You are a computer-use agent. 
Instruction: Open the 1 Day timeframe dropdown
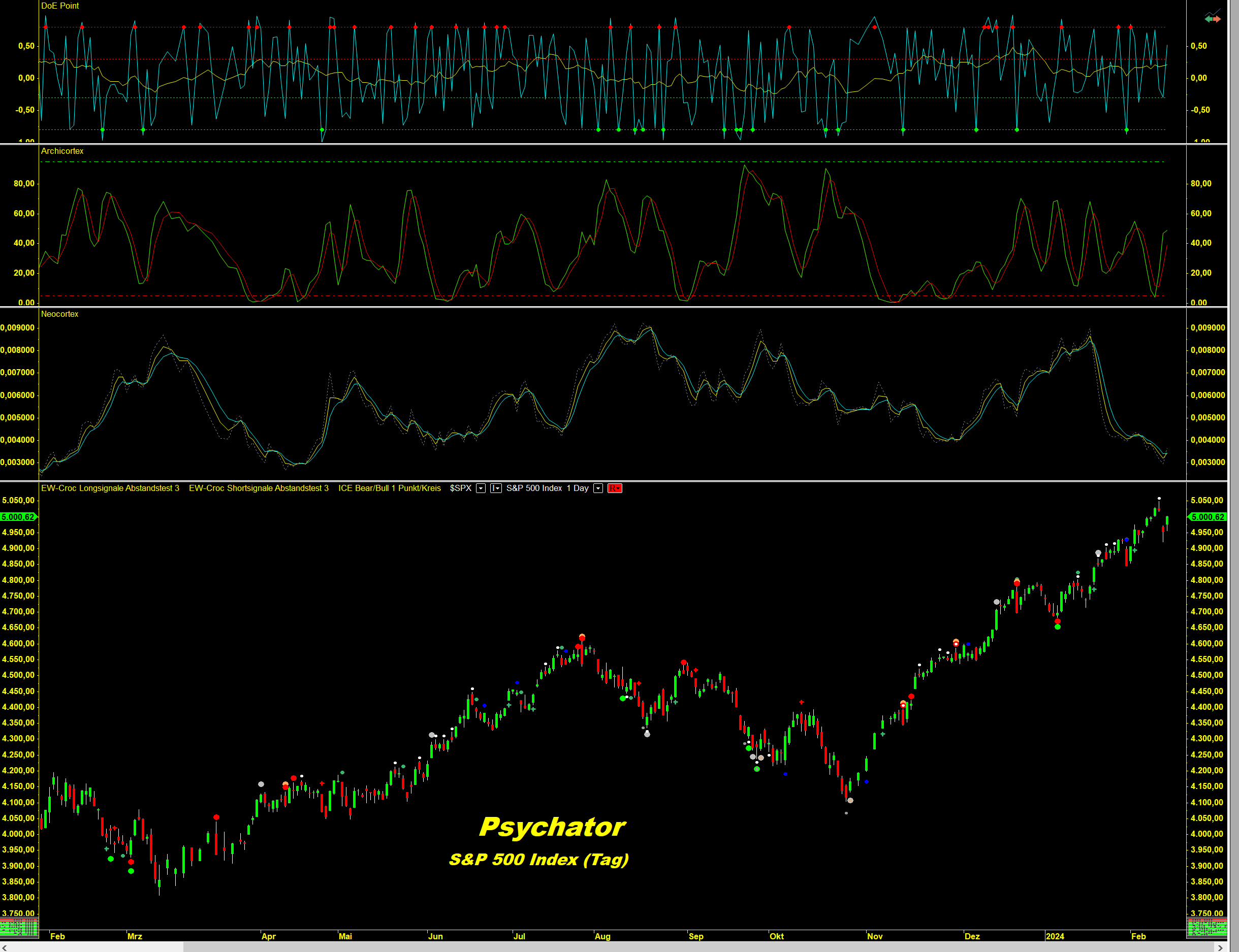tap(598, 488)
